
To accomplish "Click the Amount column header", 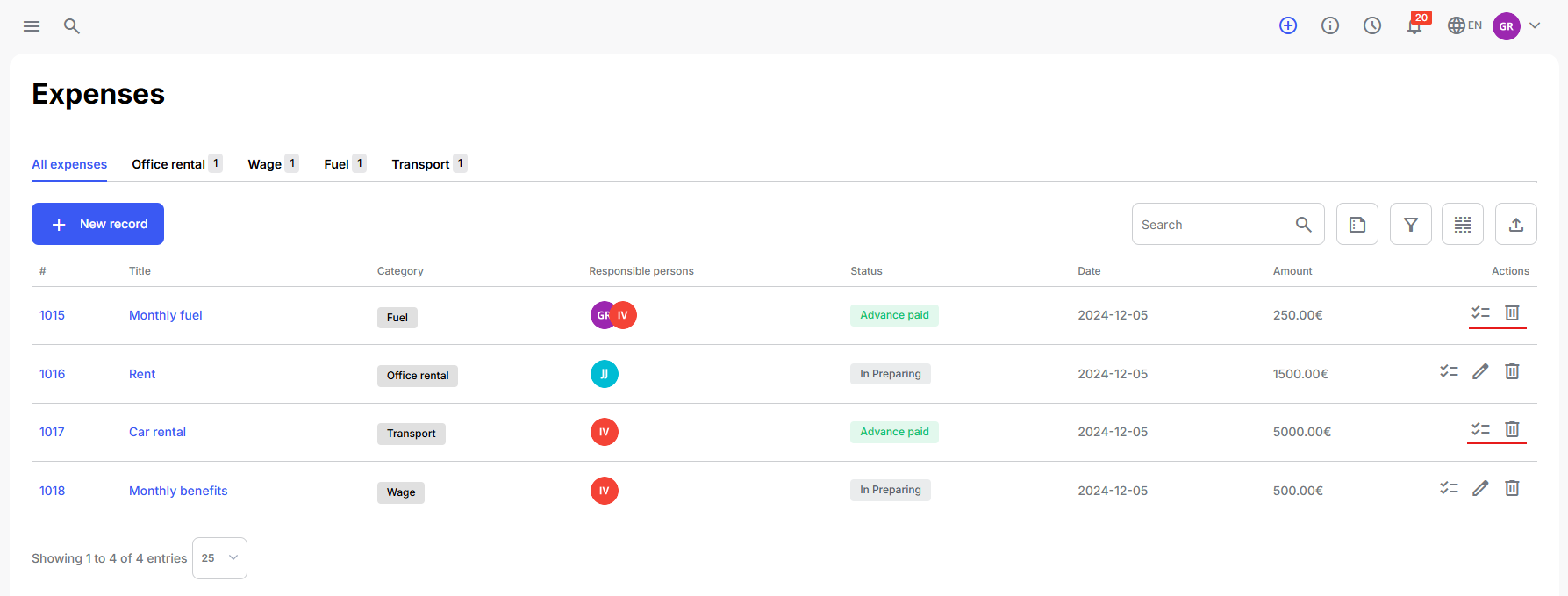I will [1292, 271].
